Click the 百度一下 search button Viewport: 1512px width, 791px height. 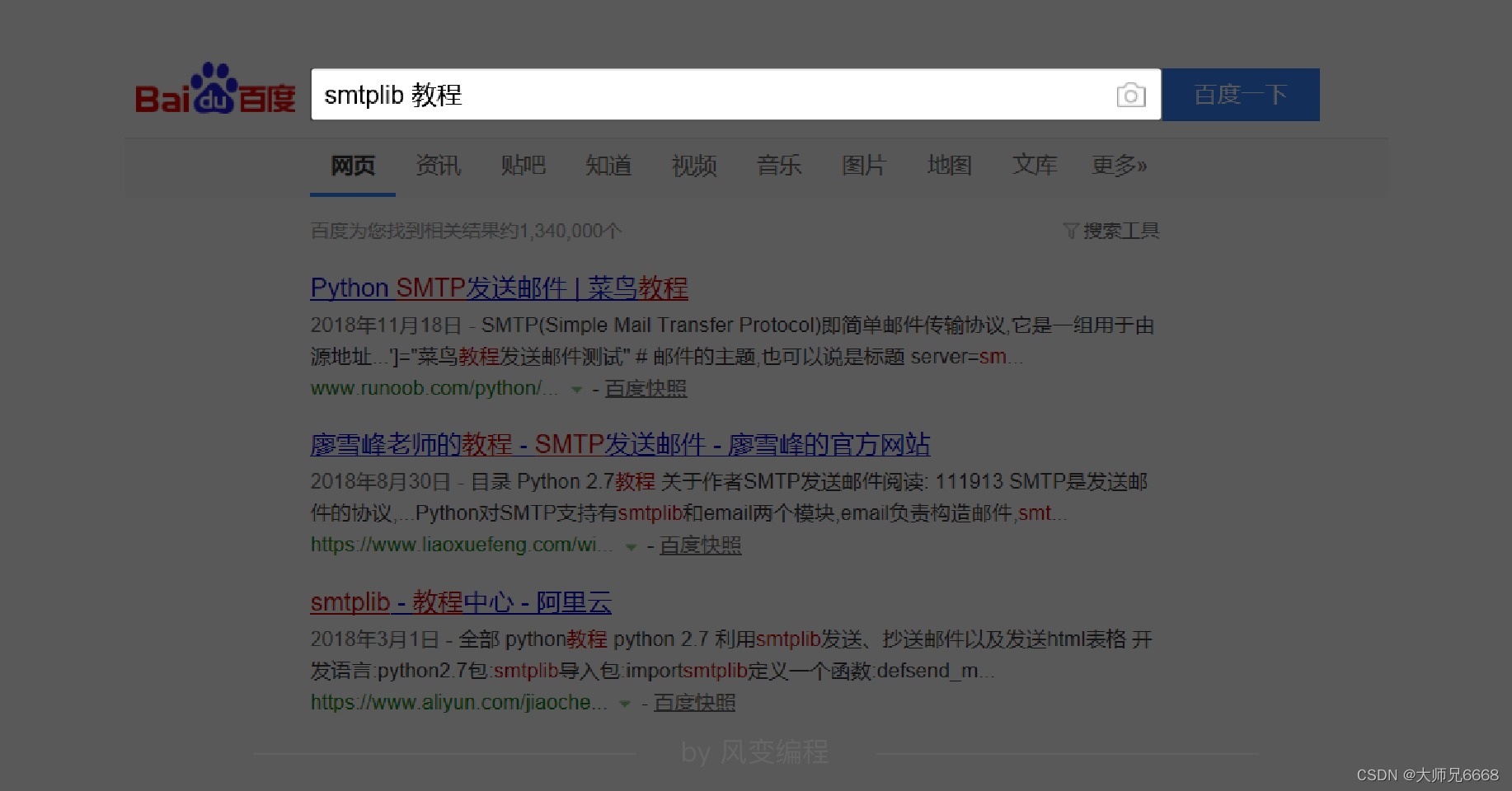click(1241, 95)
